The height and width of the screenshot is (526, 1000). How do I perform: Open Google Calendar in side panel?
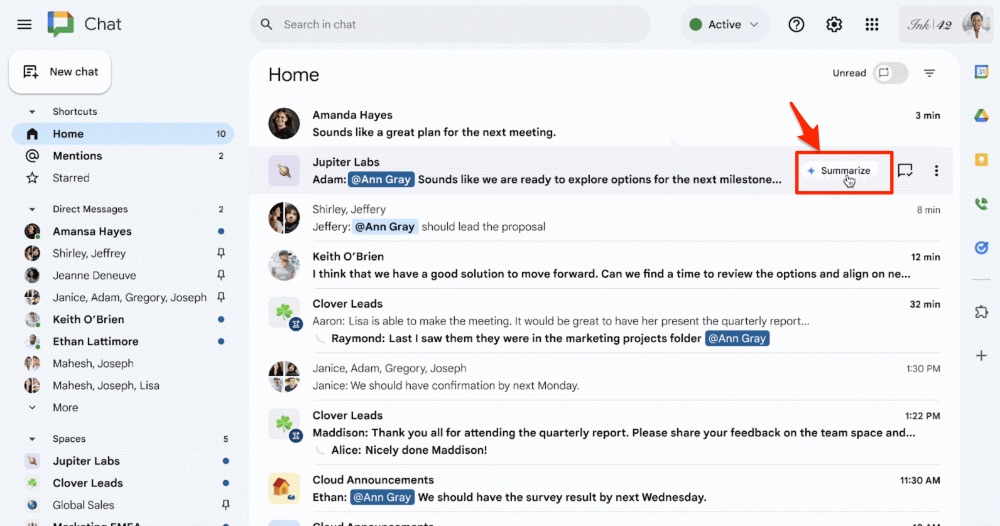tap(982, 72)
